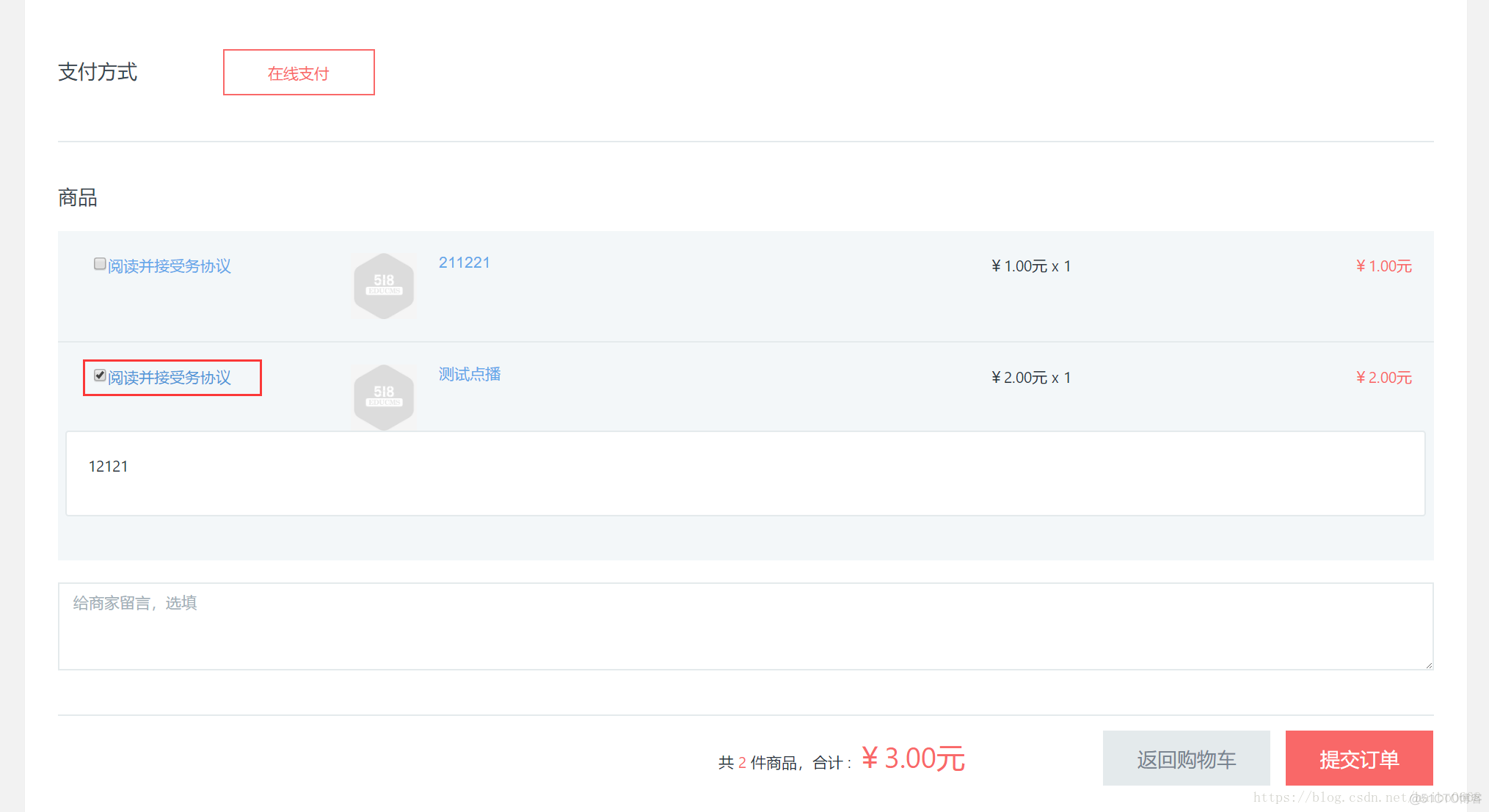
Task: Open agreement link in 测试点播 row
Action: pos(170,378)
